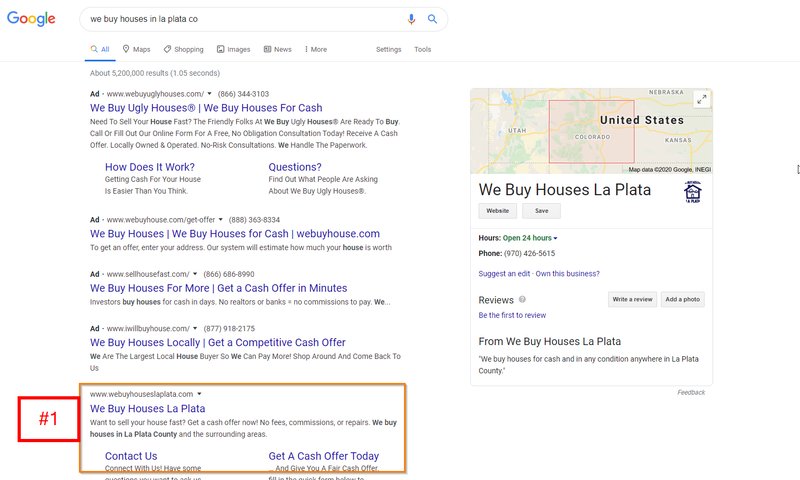This screenshot has width=800, height=480.
Task: Open dropdown arrow next to sellhousefast.com URL
Action: click(x=195, y=274)
